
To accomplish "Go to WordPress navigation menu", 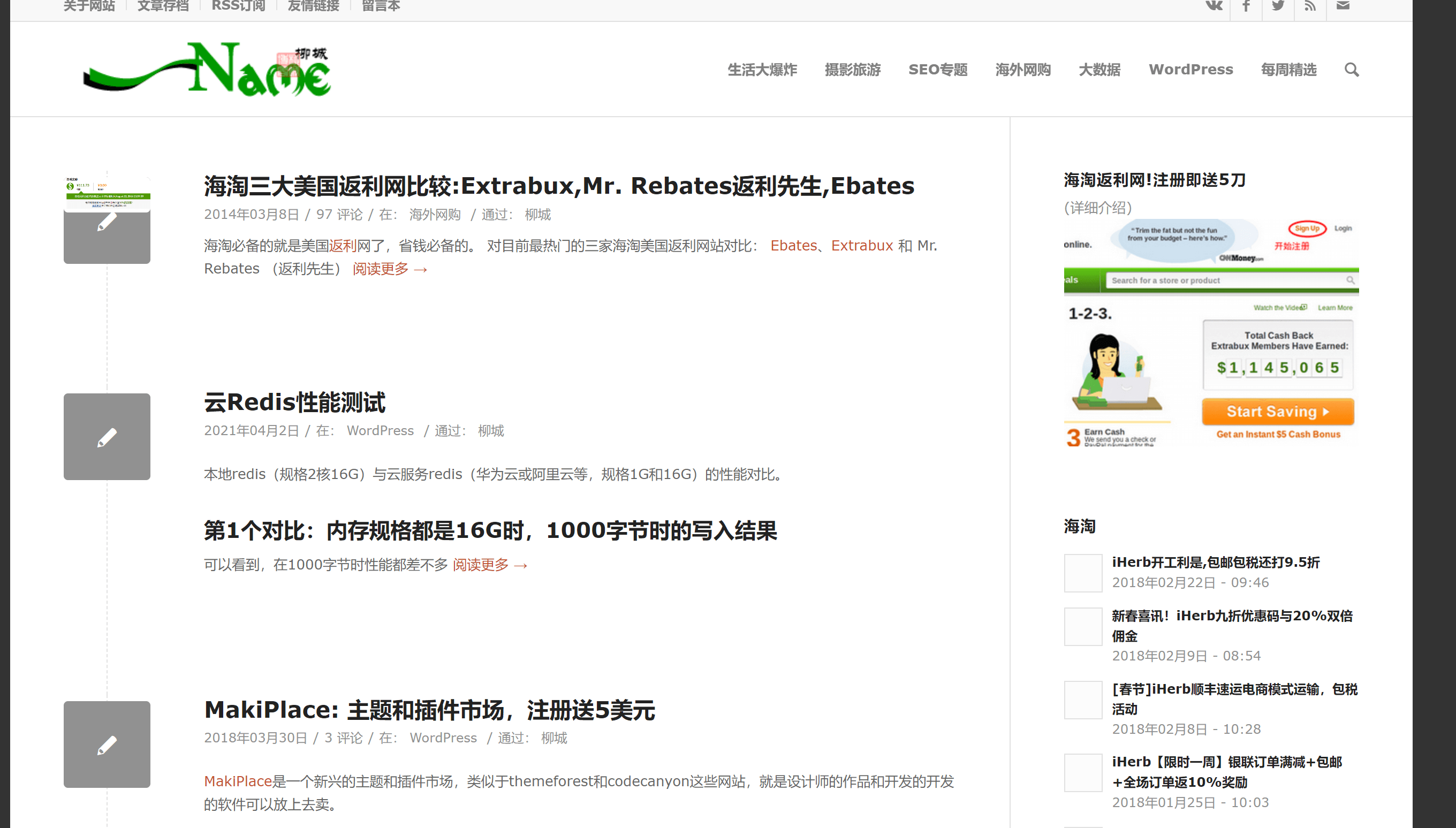I will point(1191,70).
